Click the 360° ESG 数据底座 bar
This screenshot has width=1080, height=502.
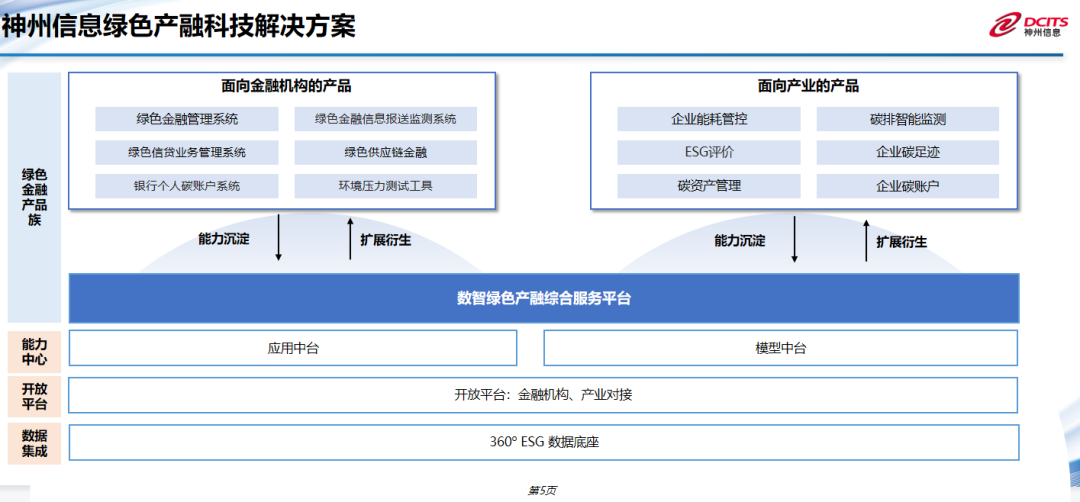click(x=543, y=442)
